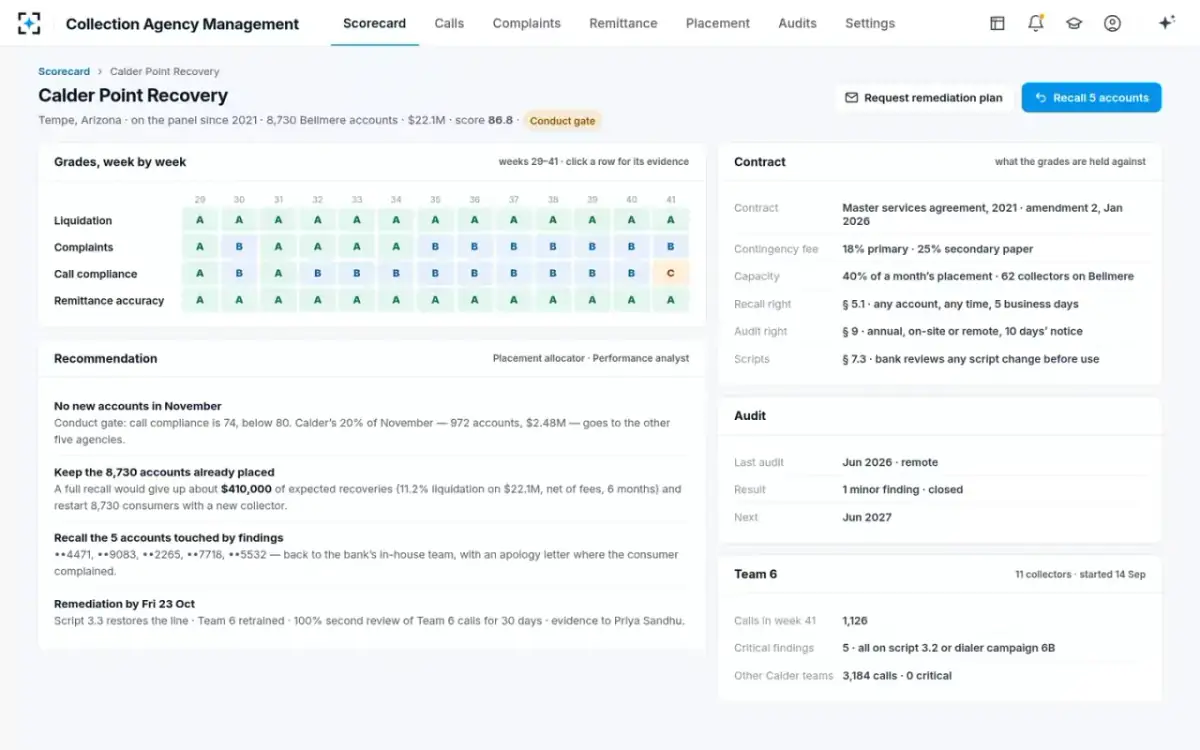The width and height of the screenshot is (1200, 750).
Task: Click Complaints grade B for week 41
Action: coord(671,247)
